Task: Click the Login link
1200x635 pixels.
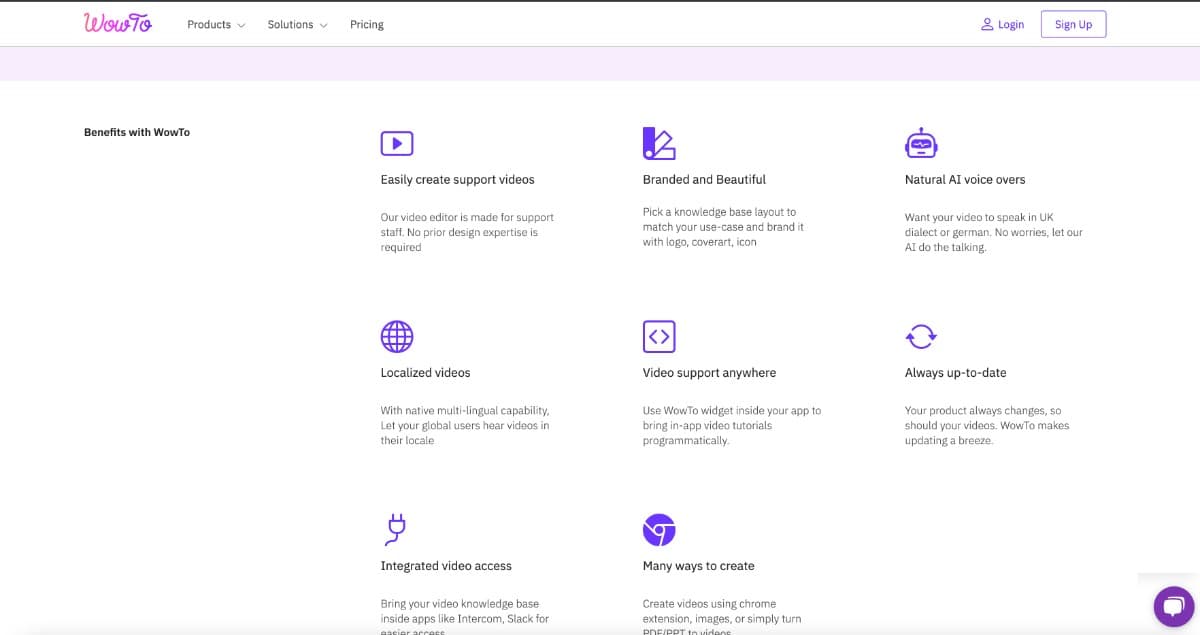Action: pyautogui.click(x=1011, y=24)
